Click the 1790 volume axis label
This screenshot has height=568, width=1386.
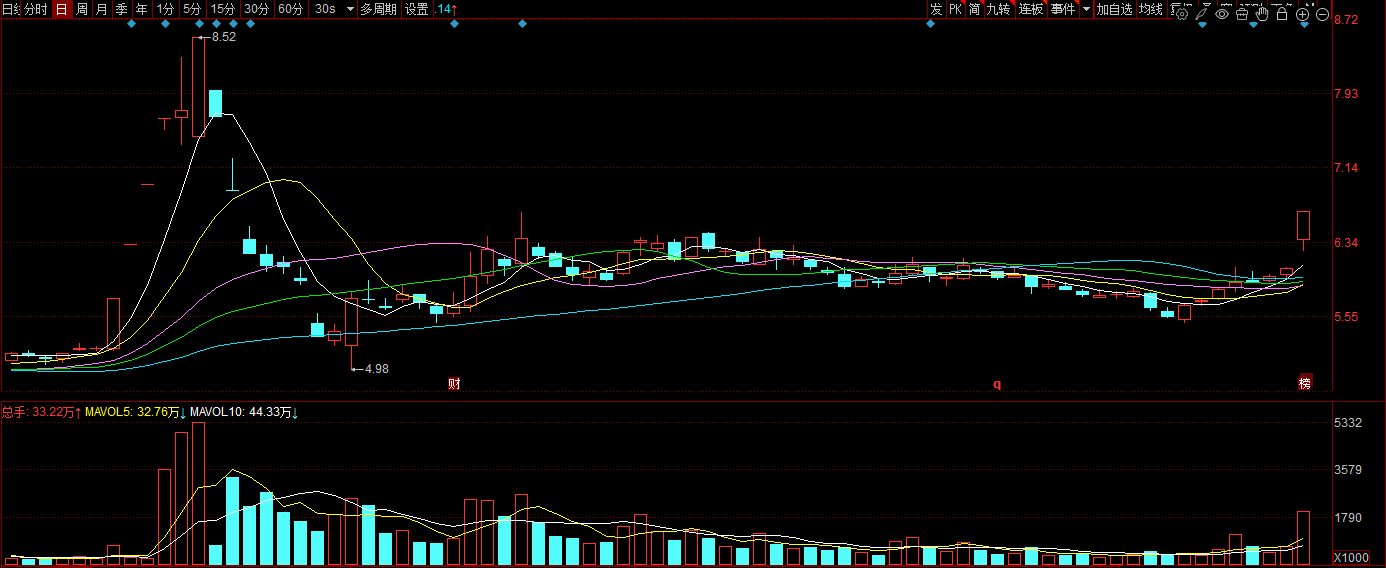1348,518
